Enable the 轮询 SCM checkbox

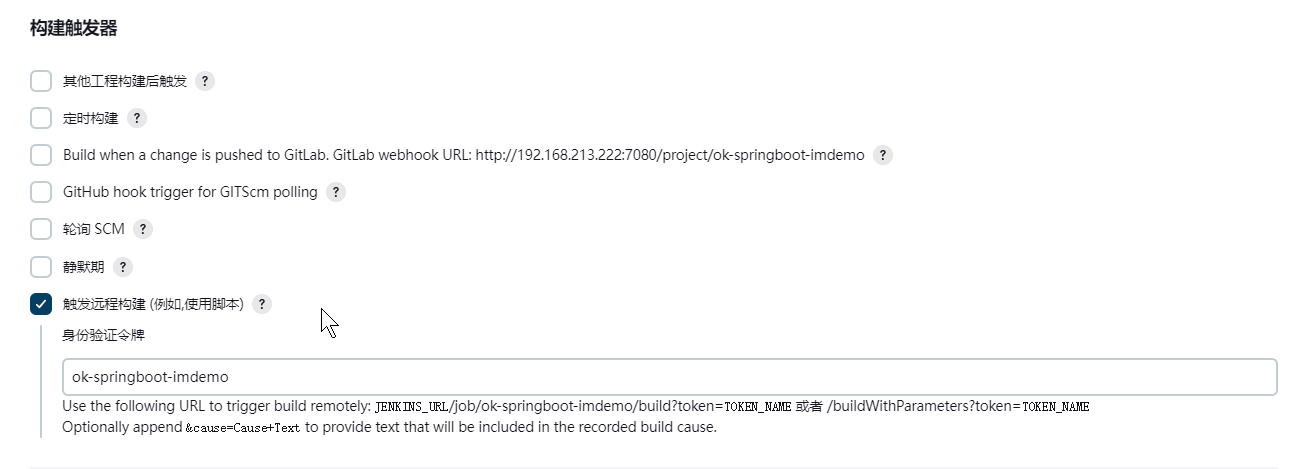click(41, 229)
